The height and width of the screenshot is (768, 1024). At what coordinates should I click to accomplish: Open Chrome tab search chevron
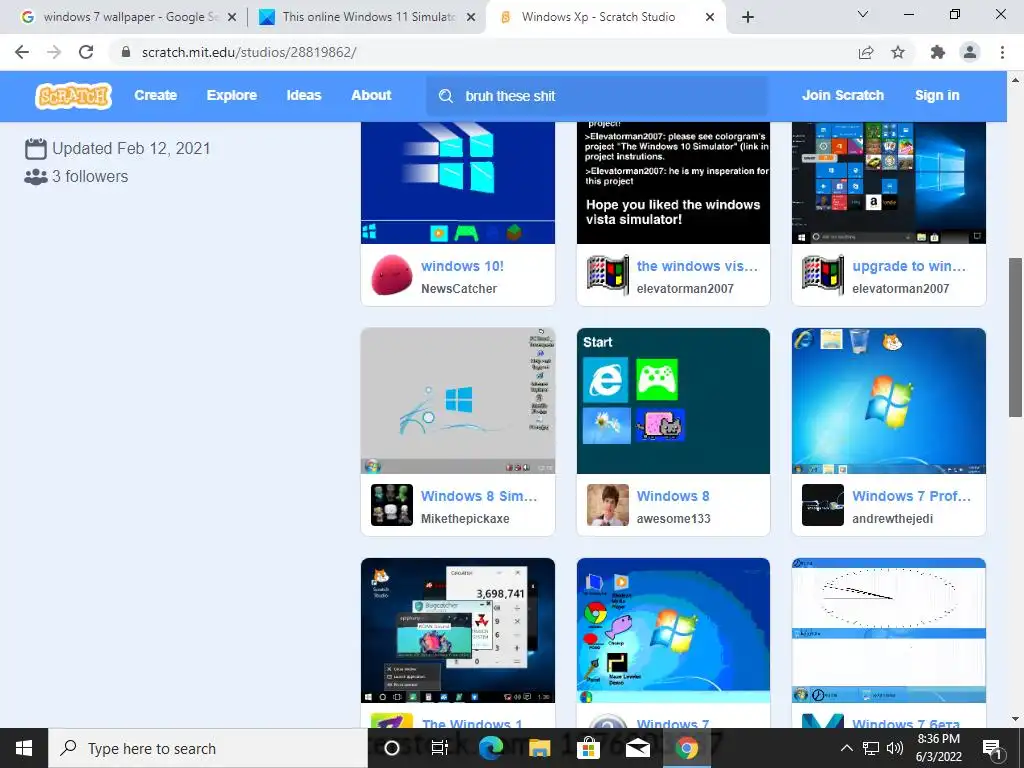click(863, 14)
